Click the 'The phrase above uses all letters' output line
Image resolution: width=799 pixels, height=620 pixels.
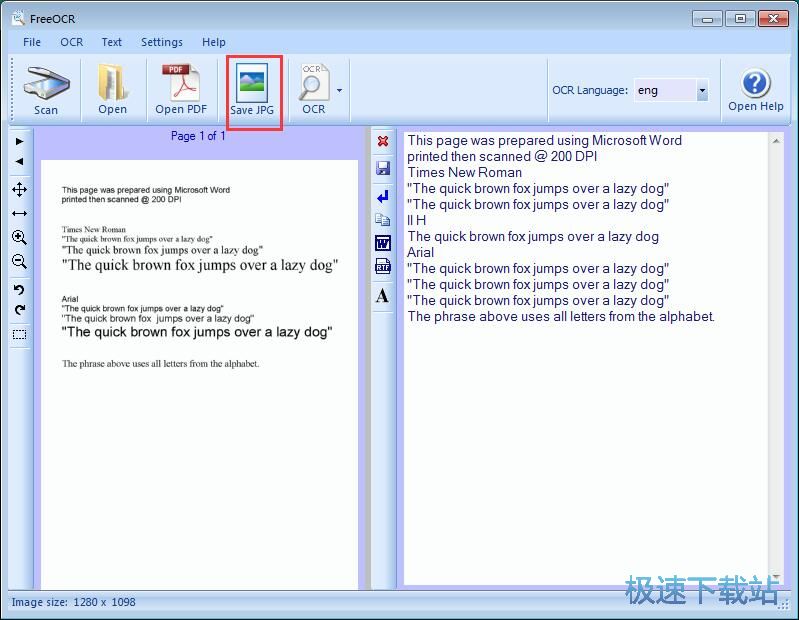(x=561, y=316)
